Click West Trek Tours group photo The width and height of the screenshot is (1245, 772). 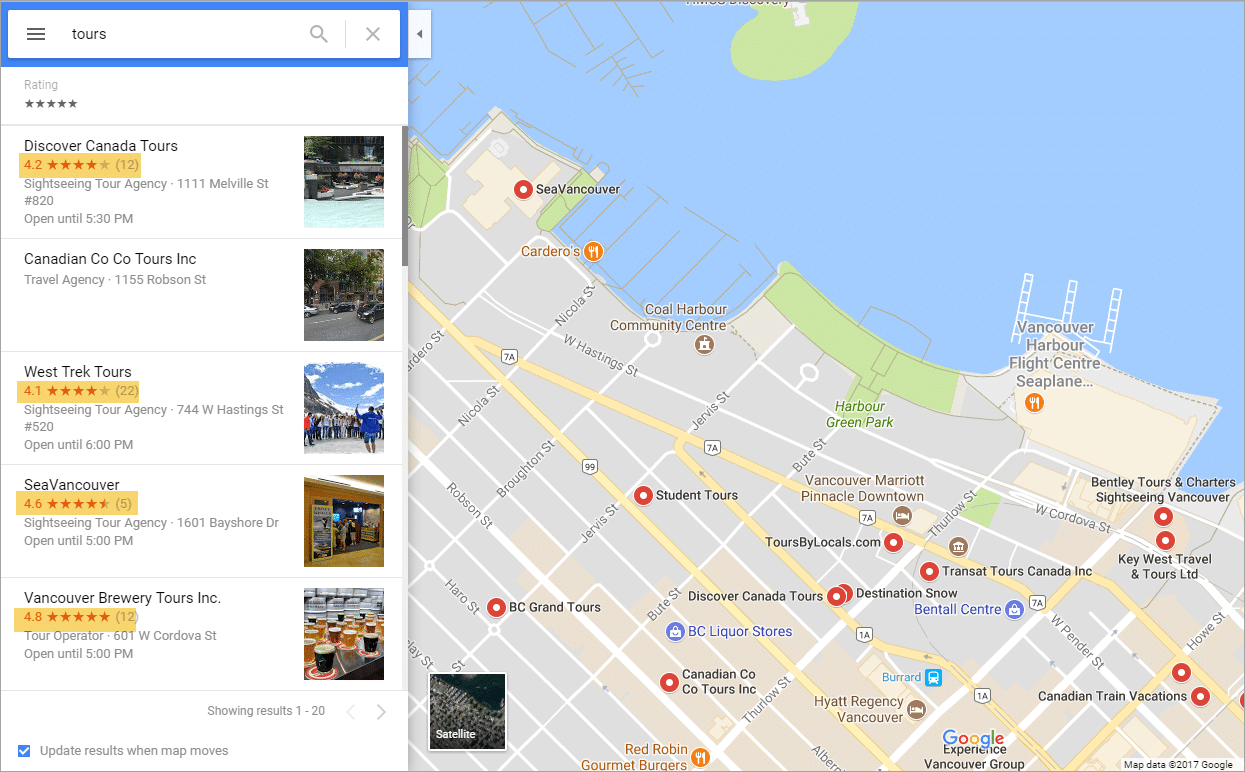[344, 408]
